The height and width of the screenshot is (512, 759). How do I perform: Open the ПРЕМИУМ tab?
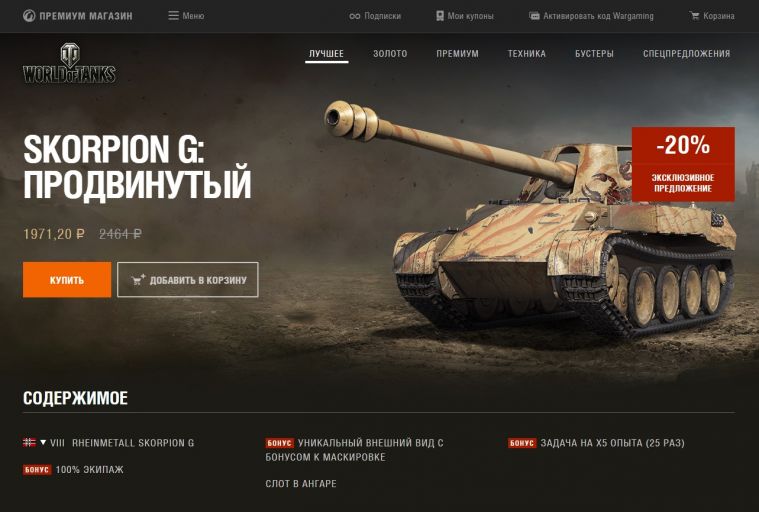pyautogui.click(x=457, y=54)
